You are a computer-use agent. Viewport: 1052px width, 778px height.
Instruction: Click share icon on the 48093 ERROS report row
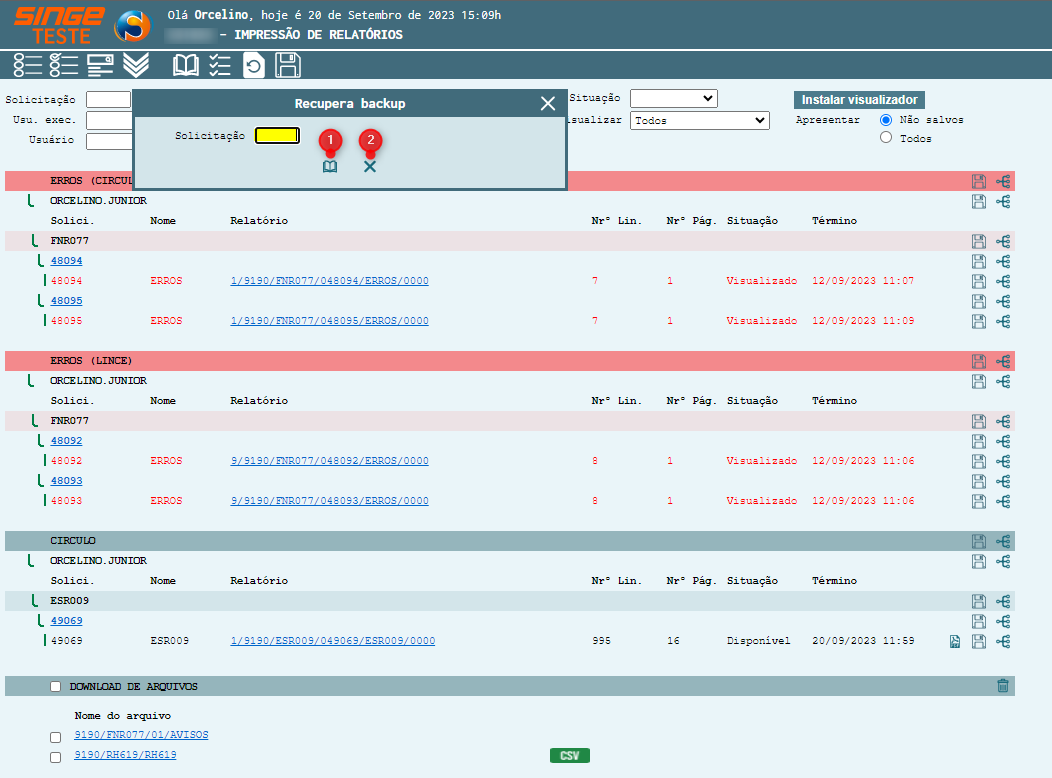point(1003,501)
